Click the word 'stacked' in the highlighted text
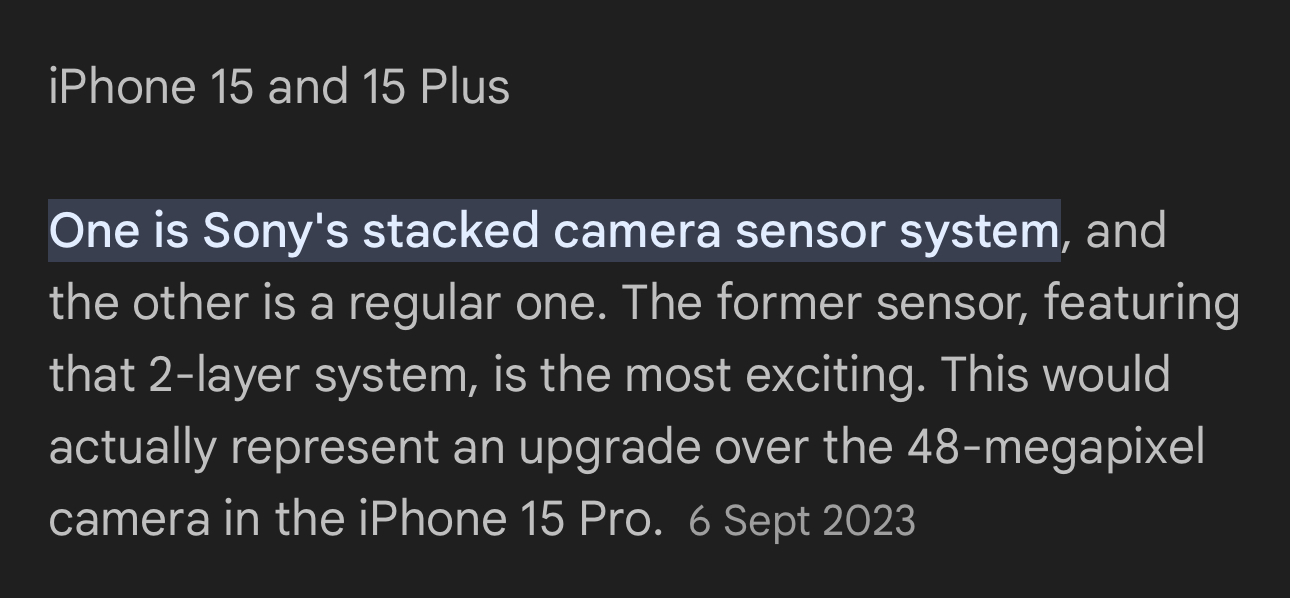Screen dimensions: 1290x598 tap(450, 231)
